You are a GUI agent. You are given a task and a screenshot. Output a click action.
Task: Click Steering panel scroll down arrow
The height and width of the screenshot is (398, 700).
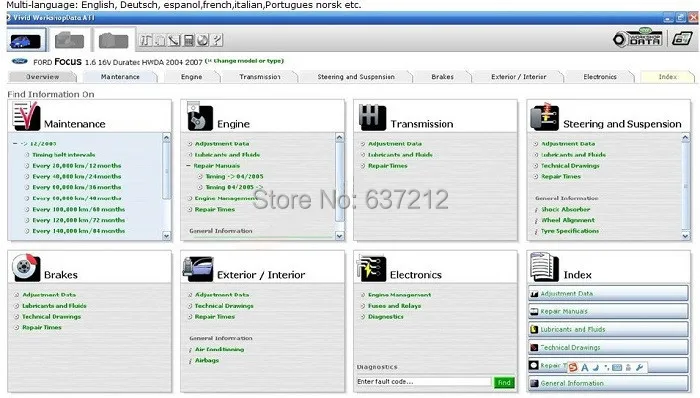click(686, 236)
